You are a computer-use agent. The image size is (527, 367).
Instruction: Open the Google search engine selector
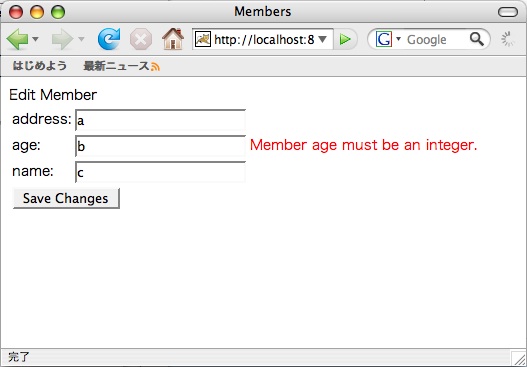point(388,39)
